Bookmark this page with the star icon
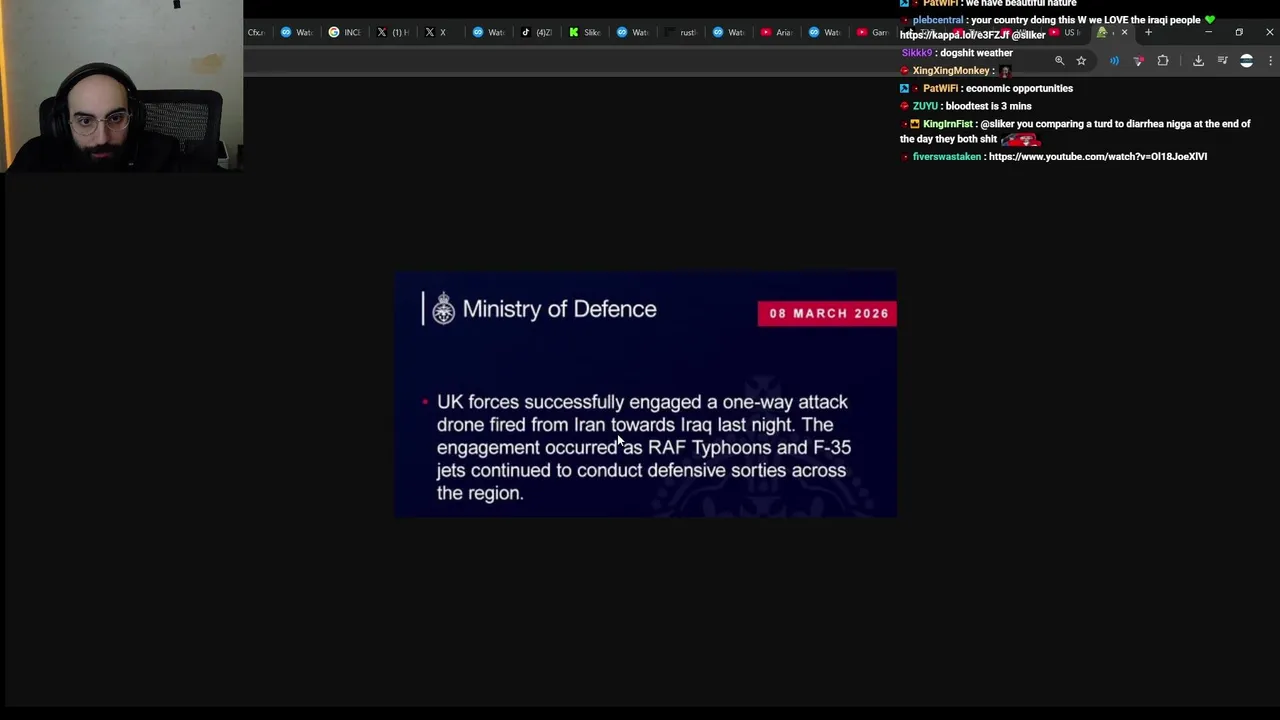Screen dimensions: 1280x720 point(1081,61)
